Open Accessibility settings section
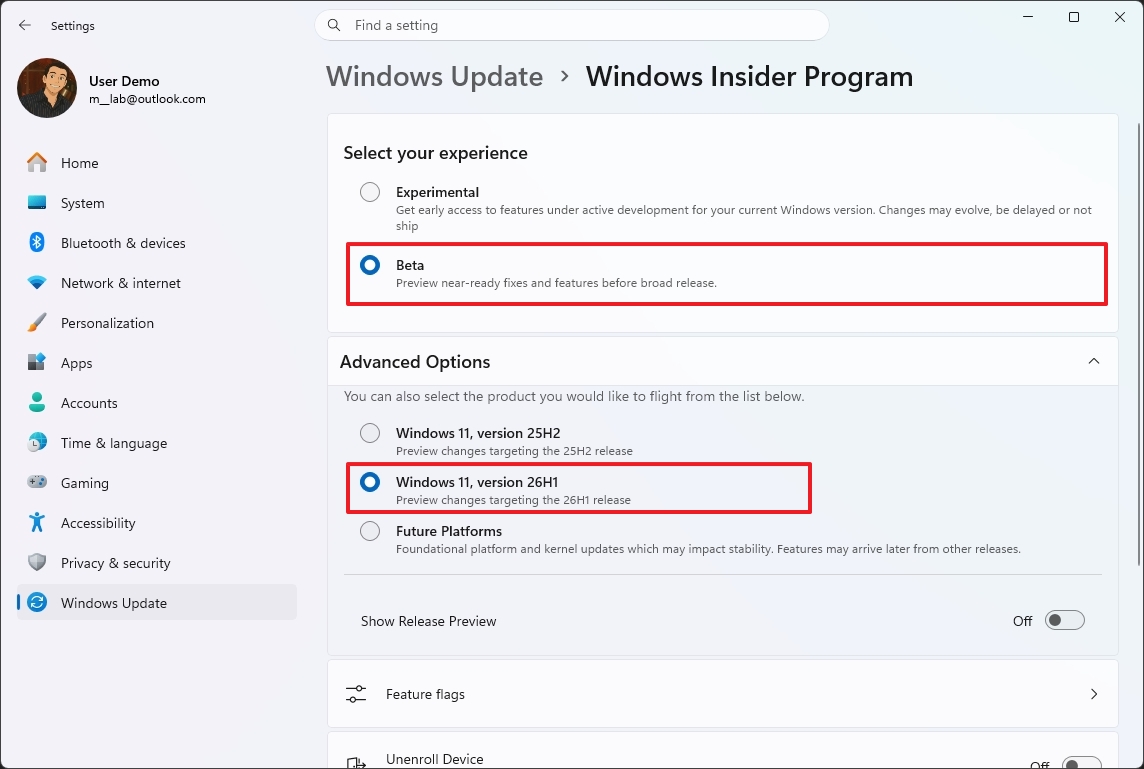The image size is (1144, 769). (x=157, y=523)
